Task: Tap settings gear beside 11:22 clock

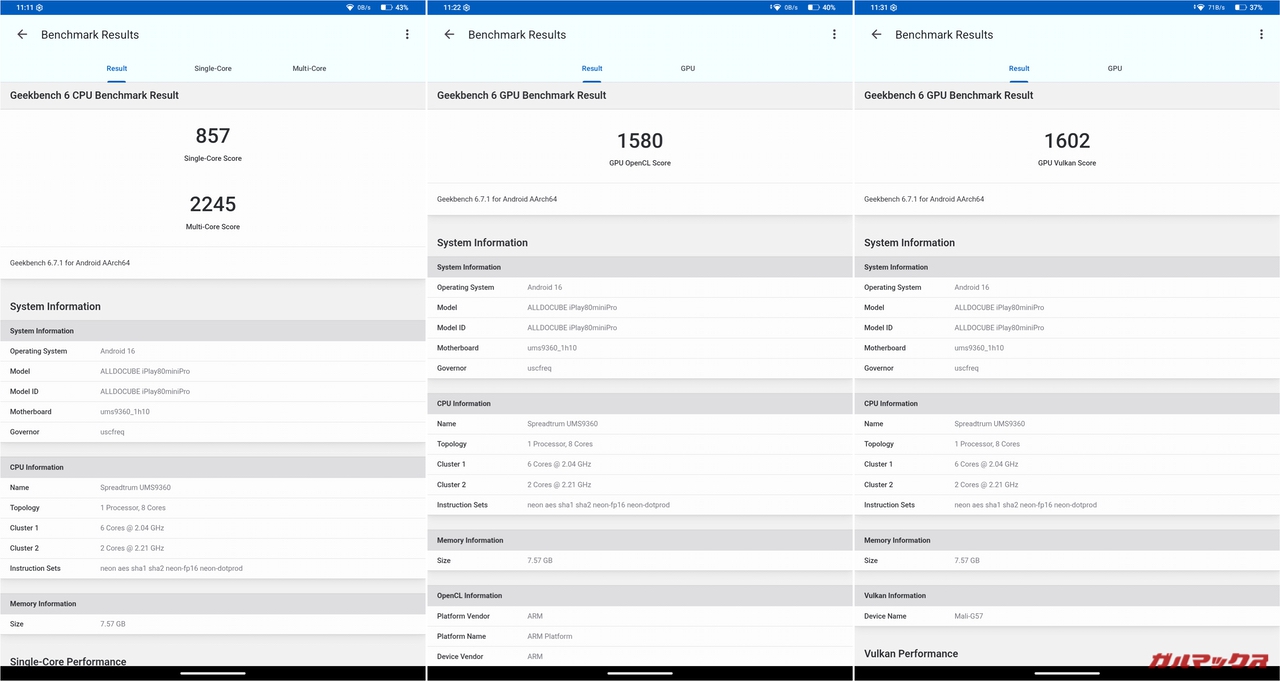Action: click(x=466, y=7)
